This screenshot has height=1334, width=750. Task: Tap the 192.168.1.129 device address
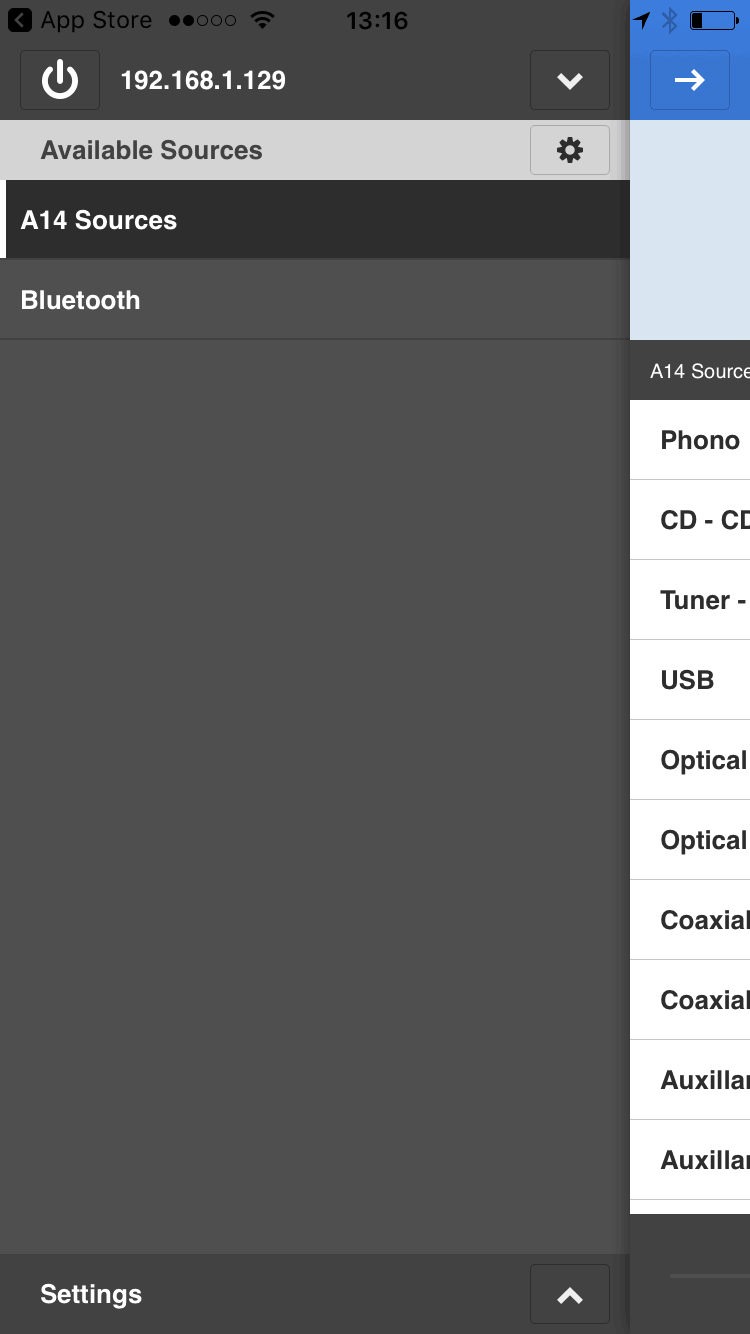coord(203,80)
